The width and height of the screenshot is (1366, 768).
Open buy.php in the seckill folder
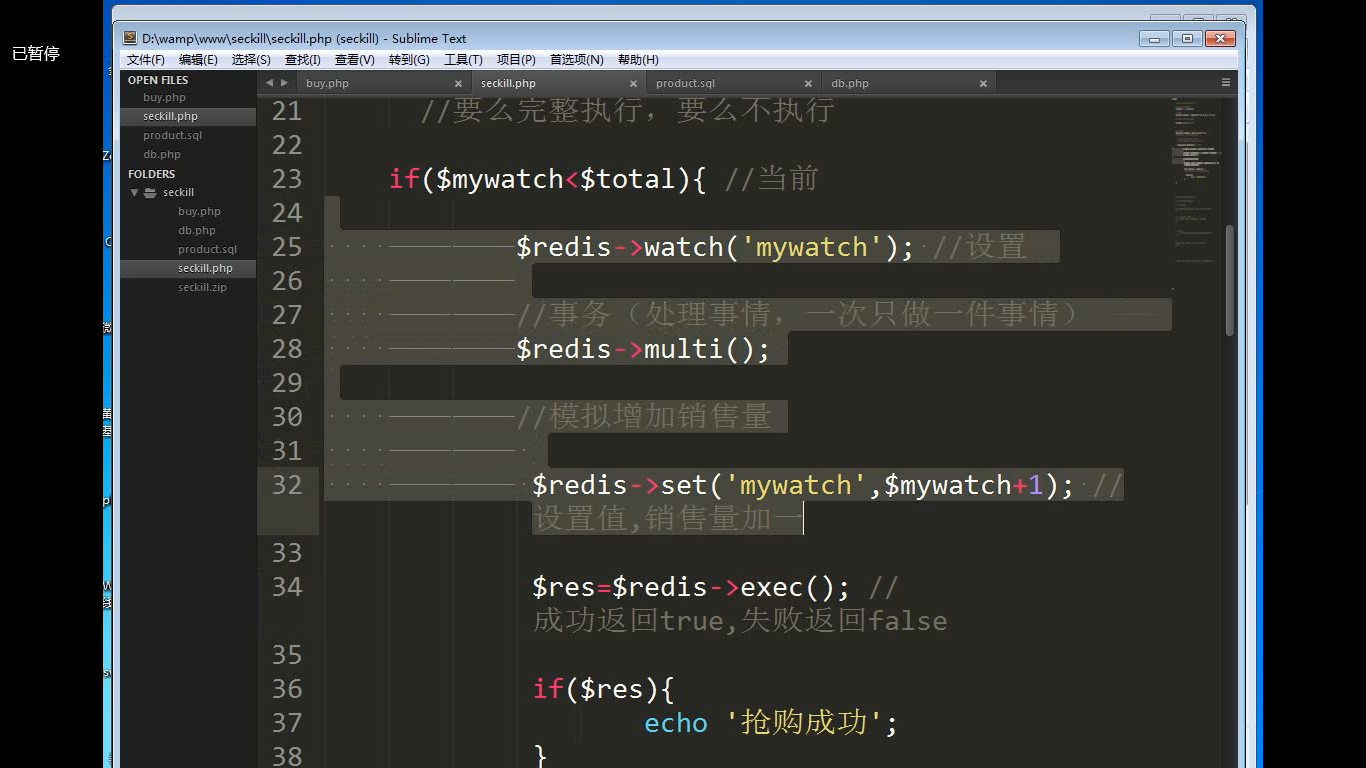(x=199, y=211)
